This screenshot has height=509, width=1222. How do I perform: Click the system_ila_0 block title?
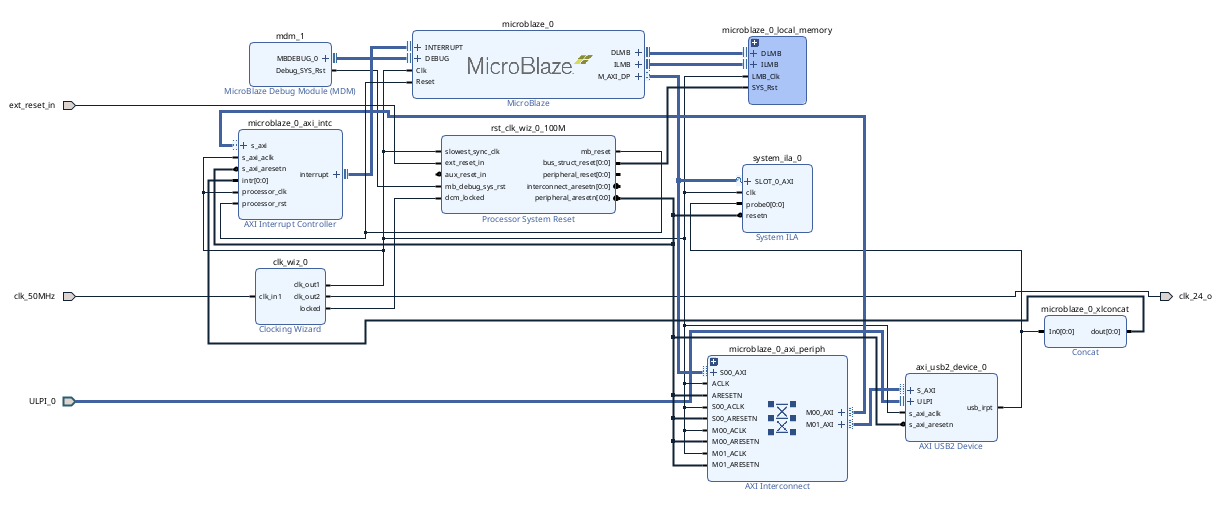pyautogui.click(x=777, y=158)
